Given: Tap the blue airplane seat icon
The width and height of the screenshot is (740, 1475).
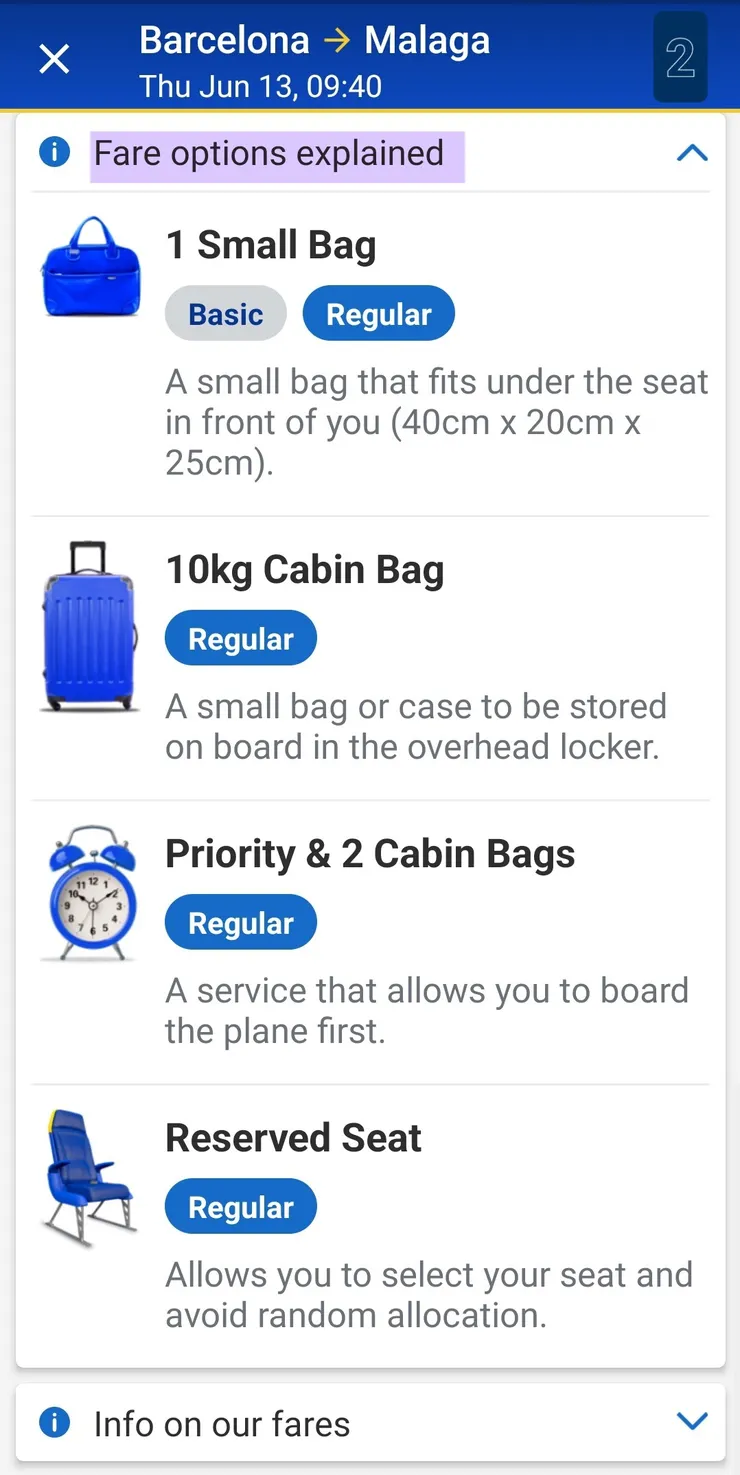Looking at the screenshot, I should point(88,1178).
